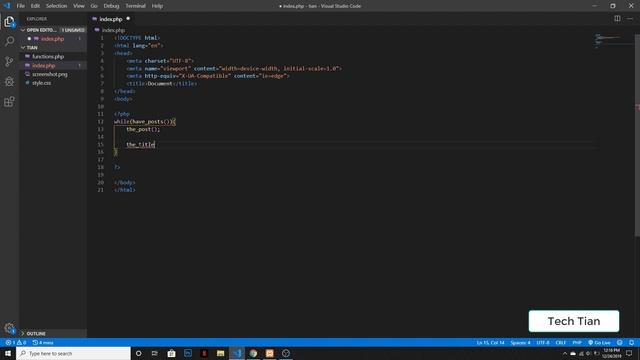
Task: Switch to Chrome on the taskbar
Action: pyautogui.click(x=253, y=353)
